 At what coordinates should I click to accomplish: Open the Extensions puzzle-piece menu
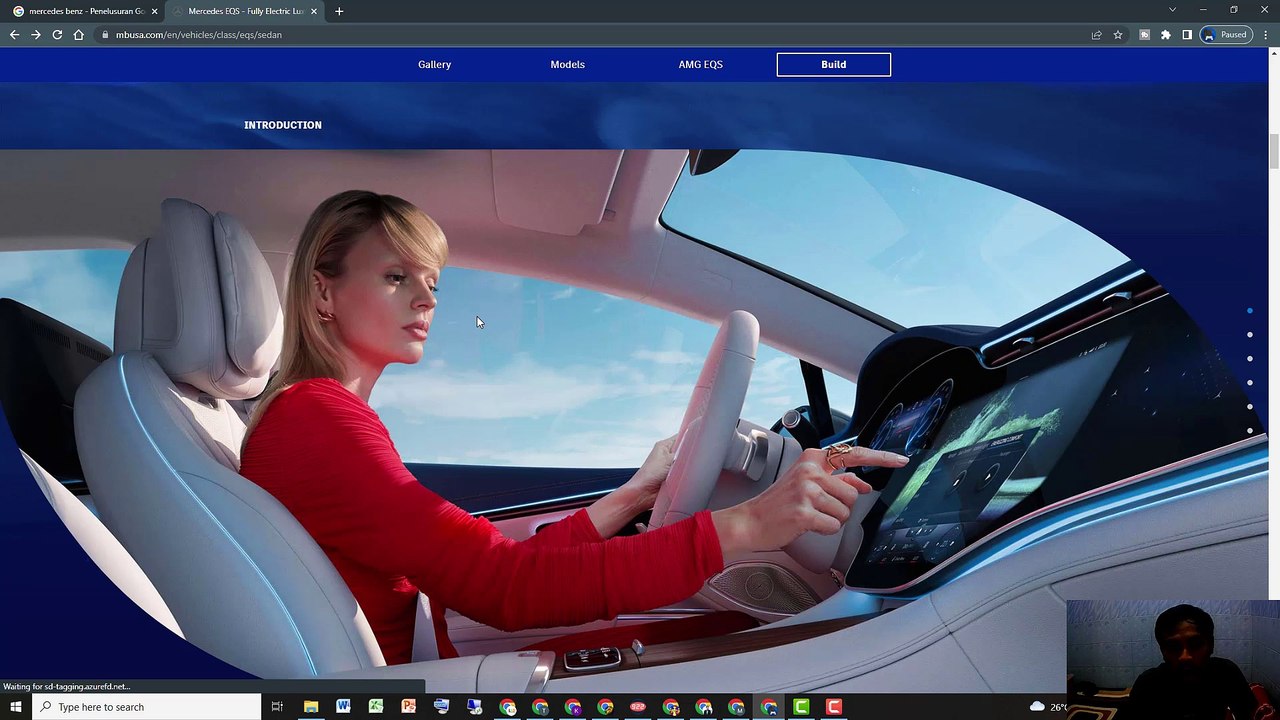coord(1166,35)
